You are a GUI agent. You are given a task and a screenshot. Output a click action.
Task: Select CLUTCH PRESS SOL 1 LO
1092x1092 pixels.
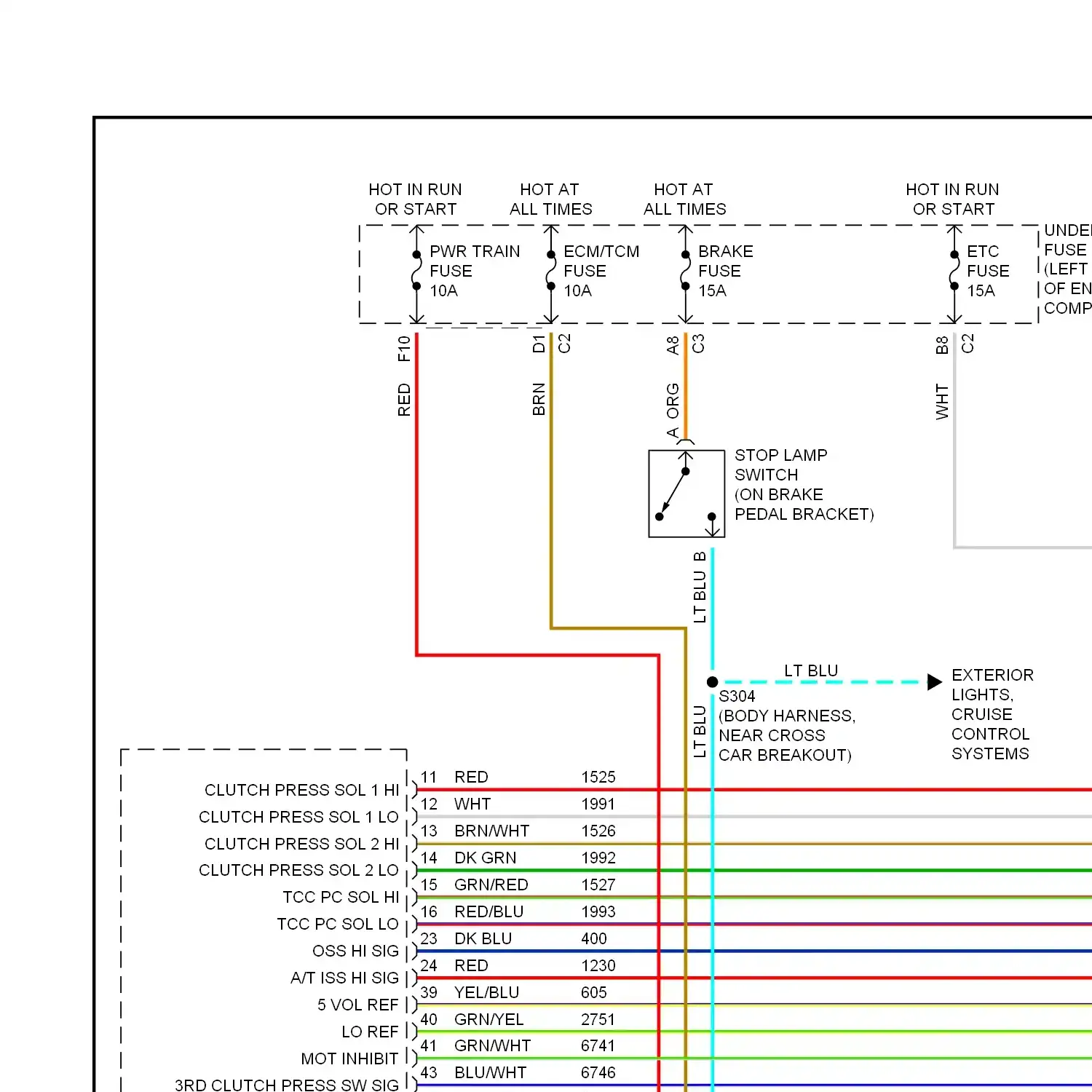tap(298, 817)
